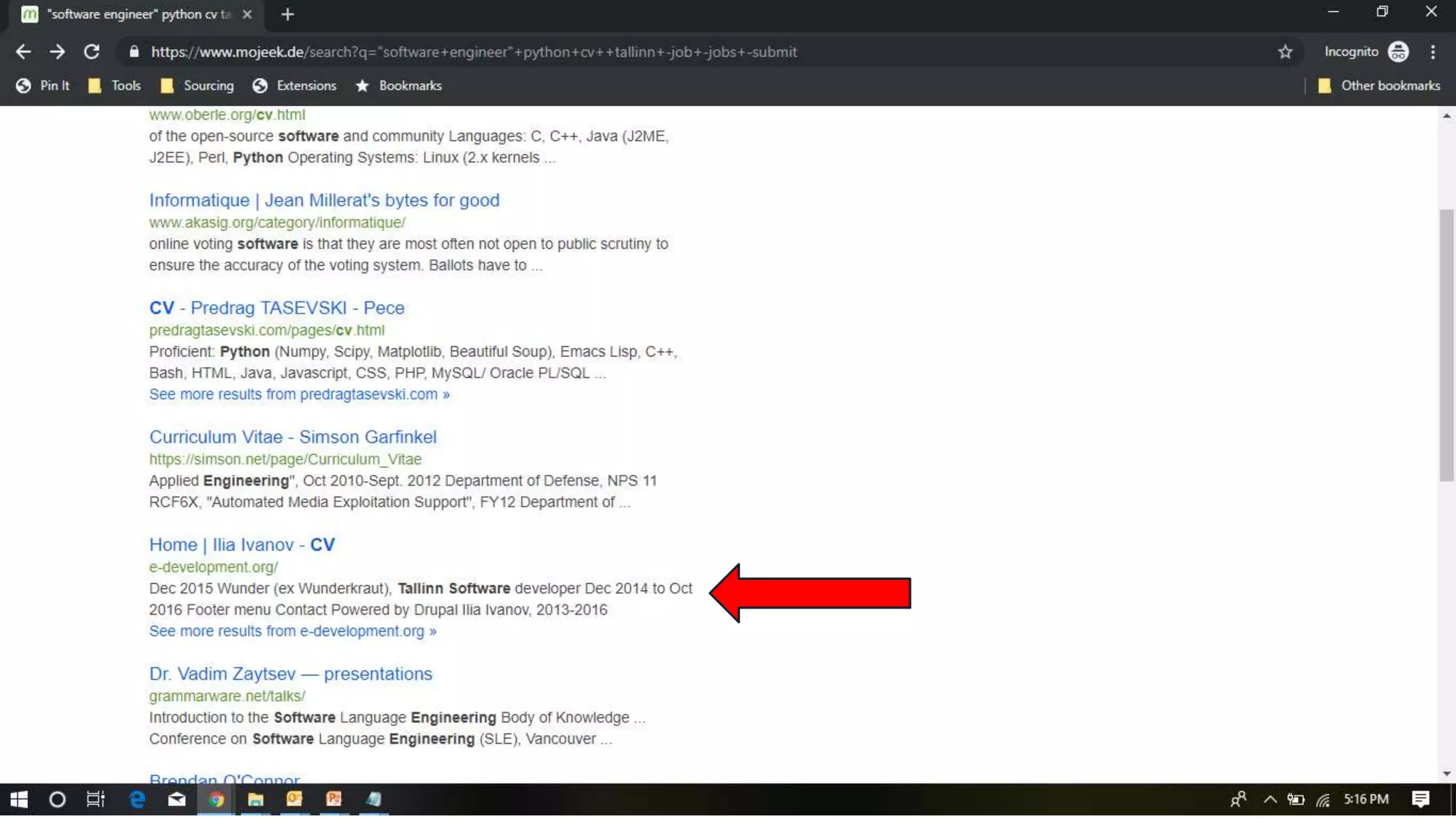Screen dimensions: 1456x819
Task: Click the vertical scrollbar thumb
Action: tap(1446, 345)
